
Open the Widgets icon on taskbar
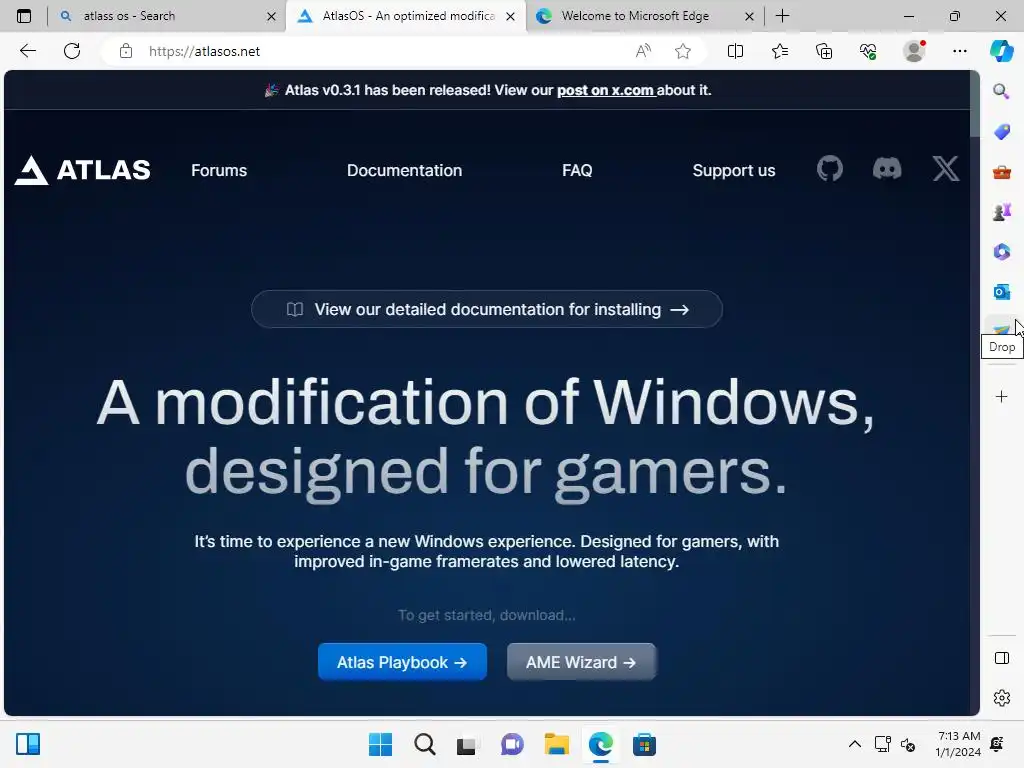point(28,744)
